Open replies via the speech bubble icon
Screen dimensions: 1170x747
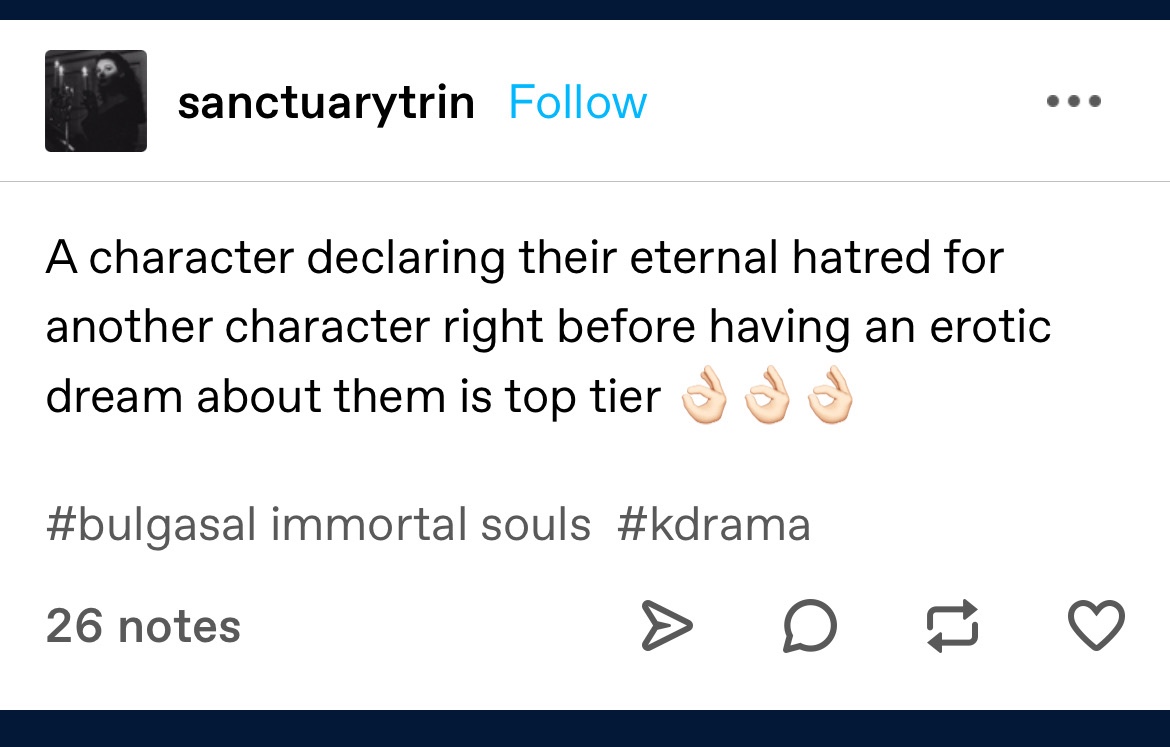click(x=808, y=627)
